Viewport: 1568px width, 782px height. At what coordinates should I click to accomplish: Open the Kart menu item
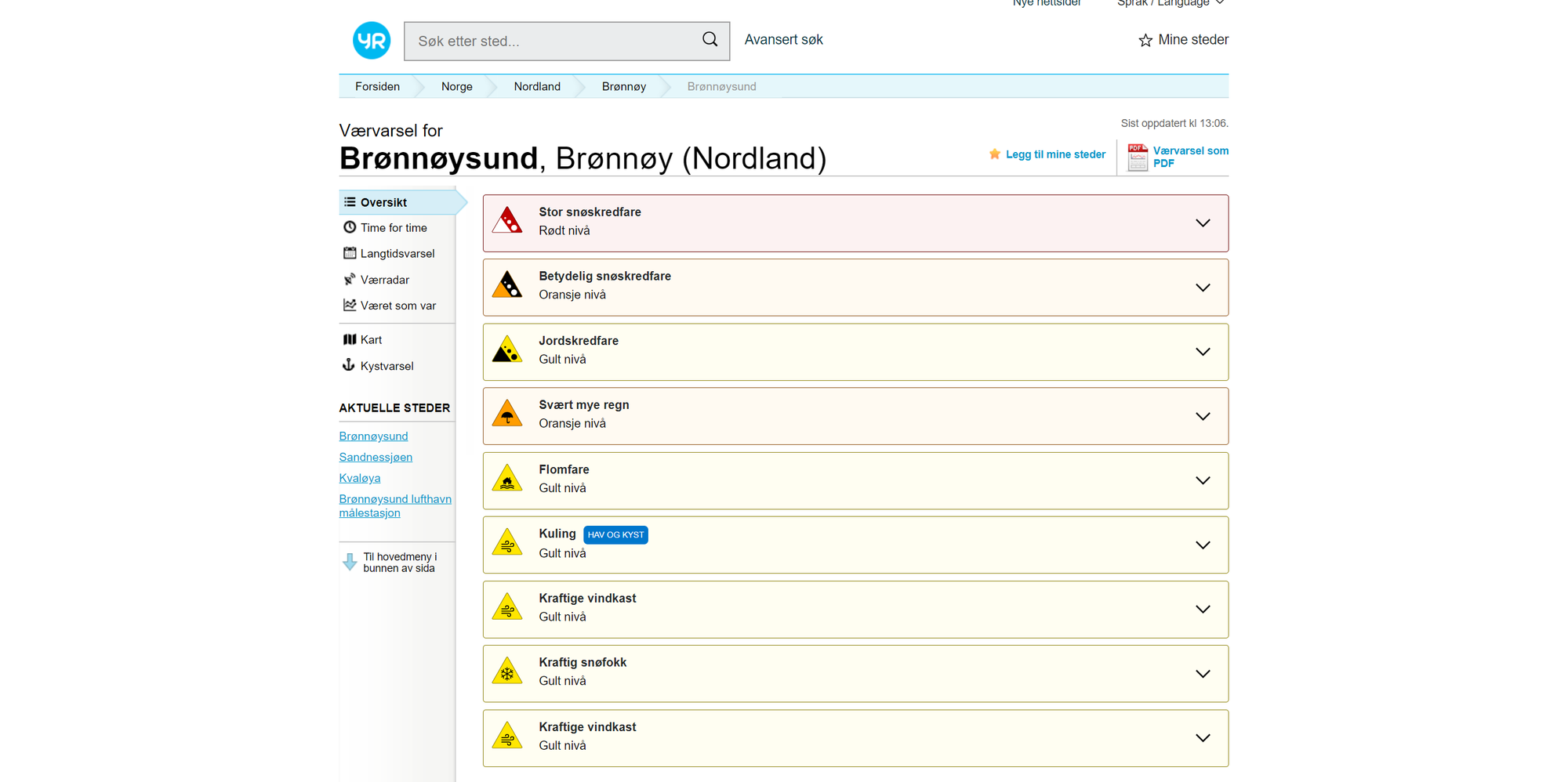[x=371, y=339]
